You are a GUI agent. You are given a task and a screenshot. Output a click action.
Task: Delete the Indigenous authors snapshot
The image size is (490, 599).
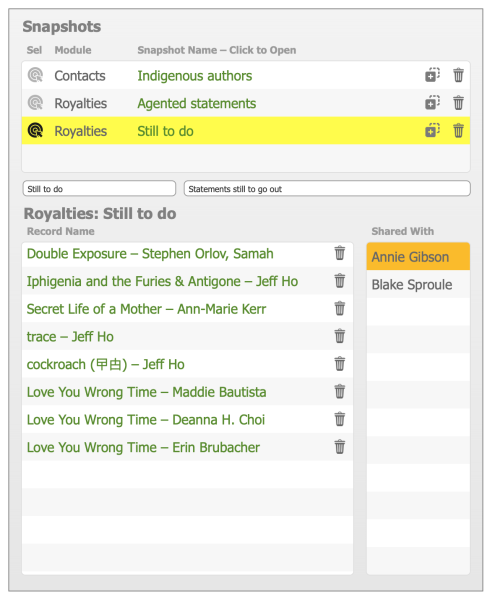coord(458,75)
